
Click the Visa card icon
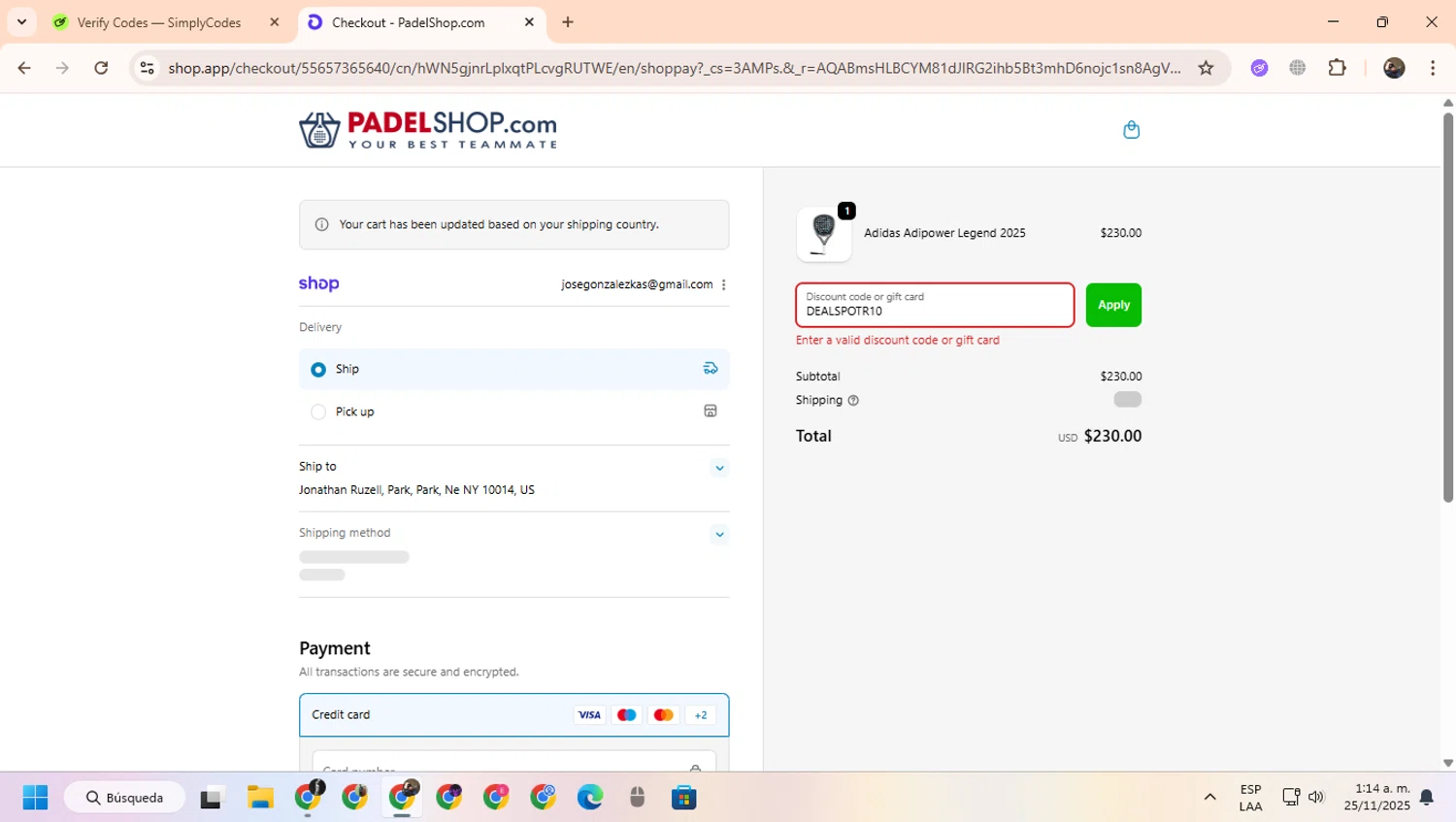(589, 715)
